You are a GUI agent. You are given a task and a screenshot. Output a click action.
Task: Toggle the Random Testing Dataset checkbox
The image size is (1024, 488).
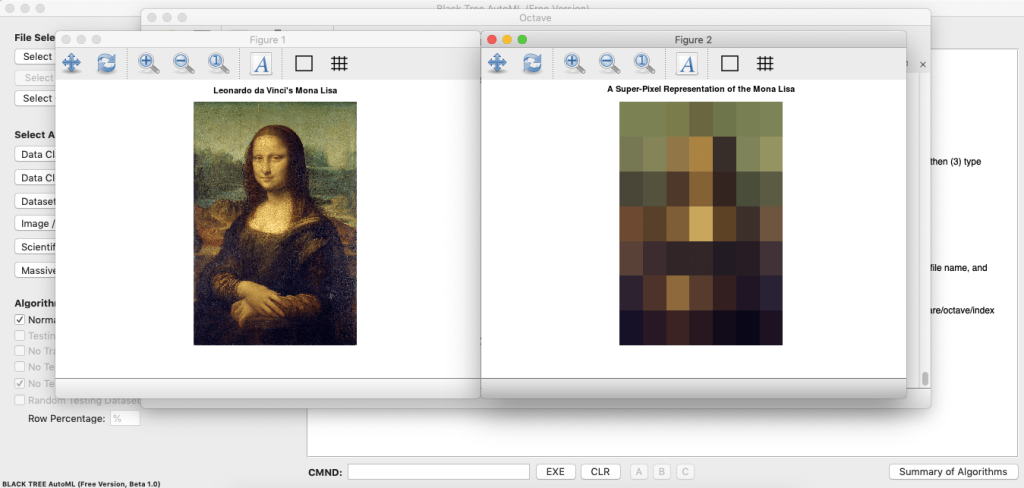[x=20, y=400]
